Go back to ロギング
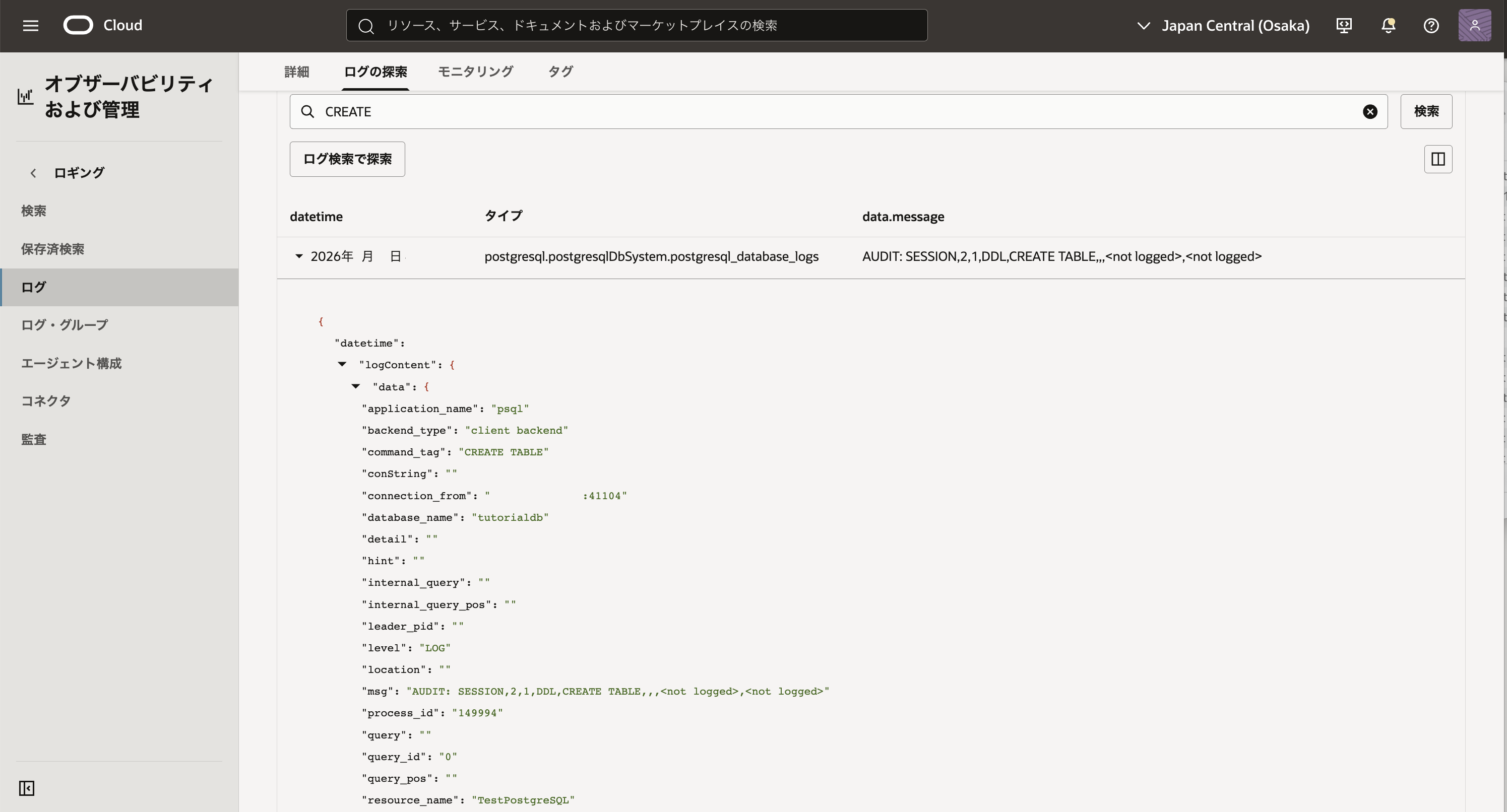Image resolution: width=1507 pixels, height=812 pixels. click(x=79, y=173)
